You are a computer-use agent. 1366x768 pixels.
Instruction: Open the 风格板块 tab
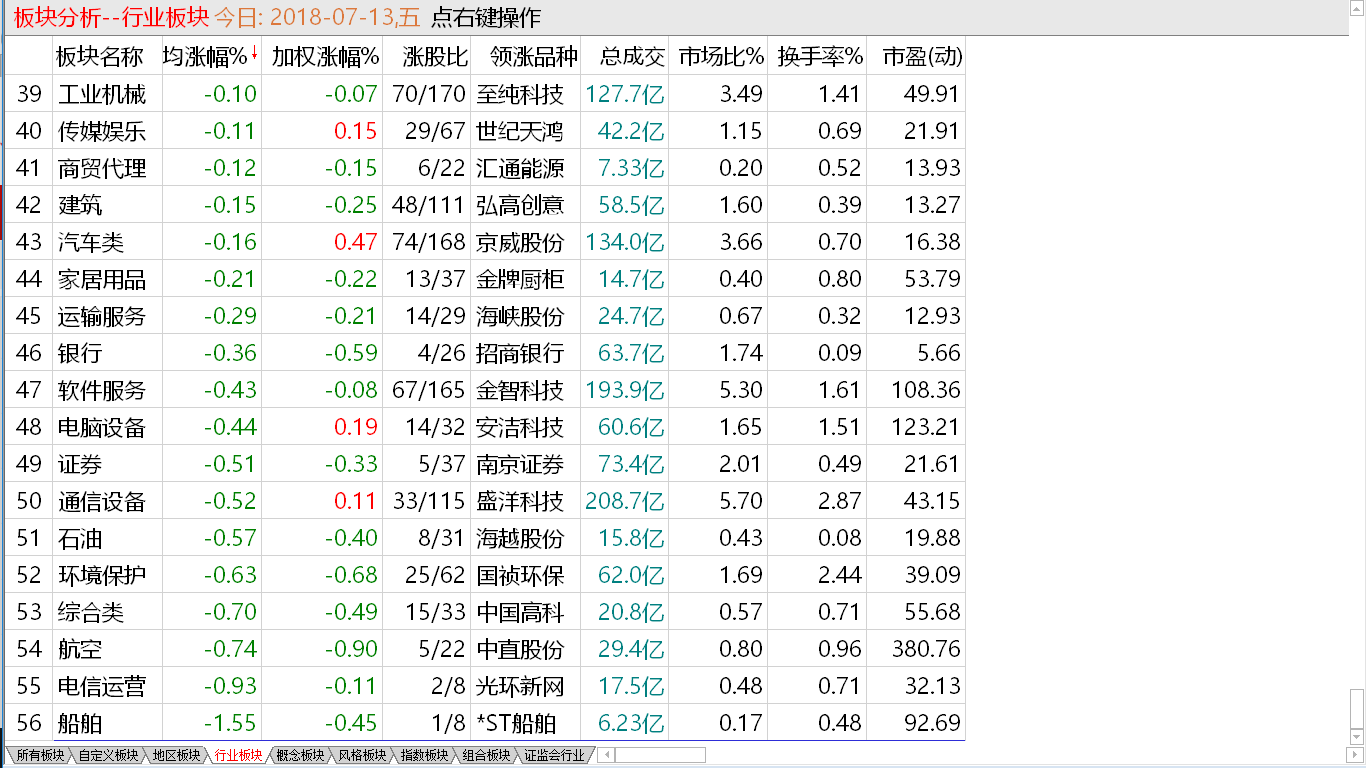click(362, 755)
